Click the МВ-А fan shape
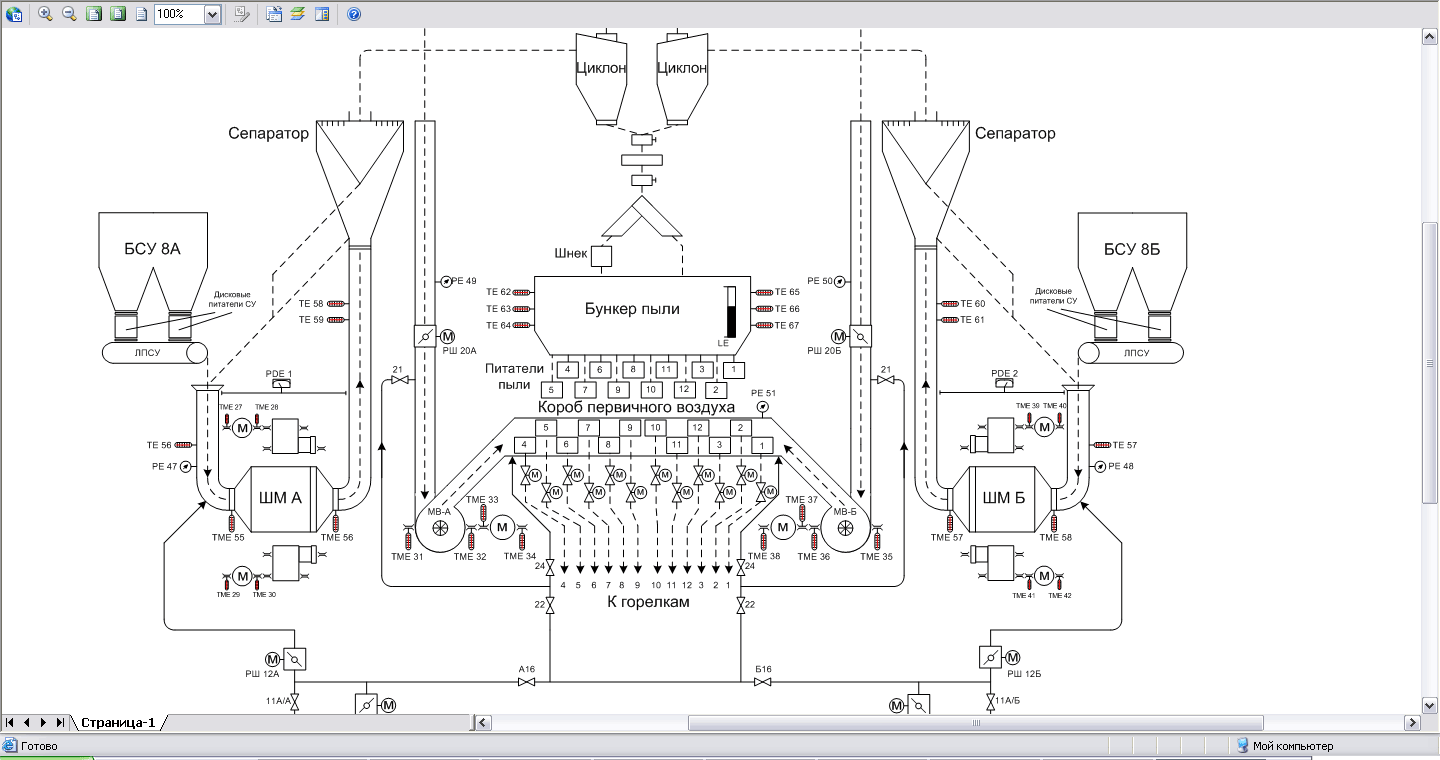 tap(440, 527)
